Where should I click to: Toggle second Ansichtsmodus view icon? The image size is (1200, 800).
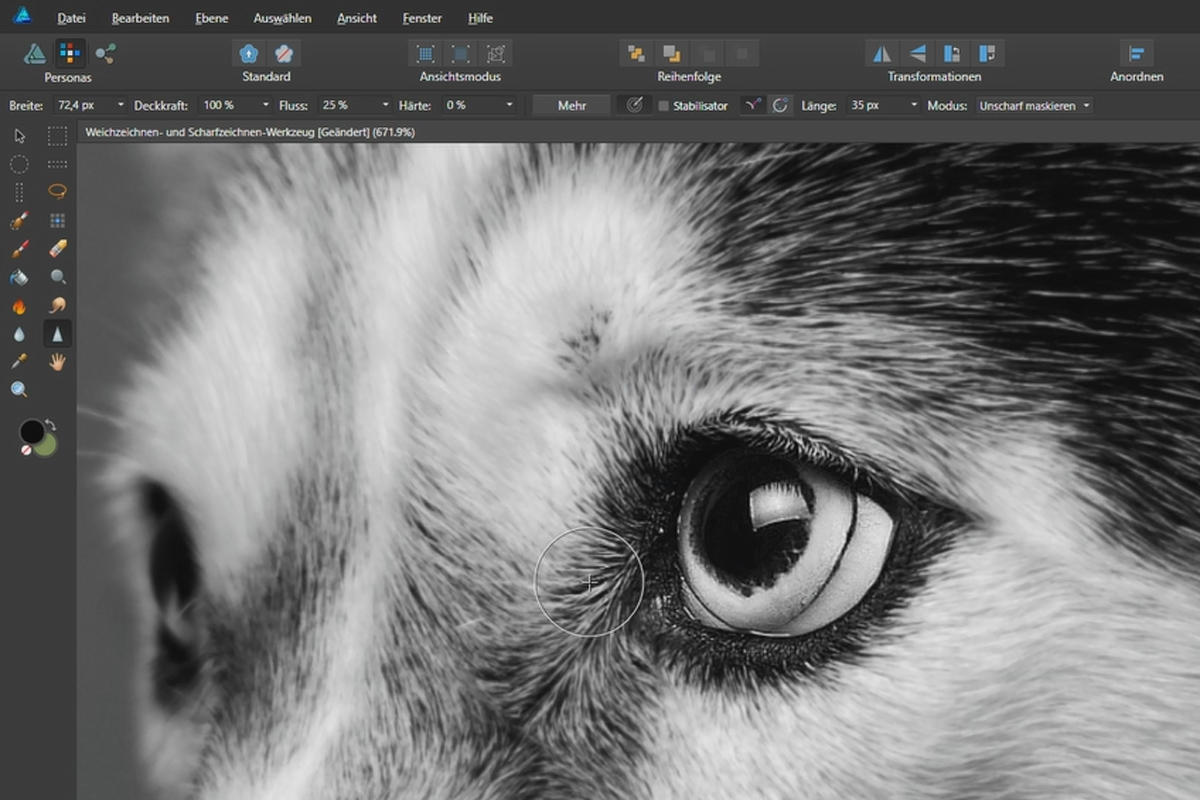coord(460,53)
